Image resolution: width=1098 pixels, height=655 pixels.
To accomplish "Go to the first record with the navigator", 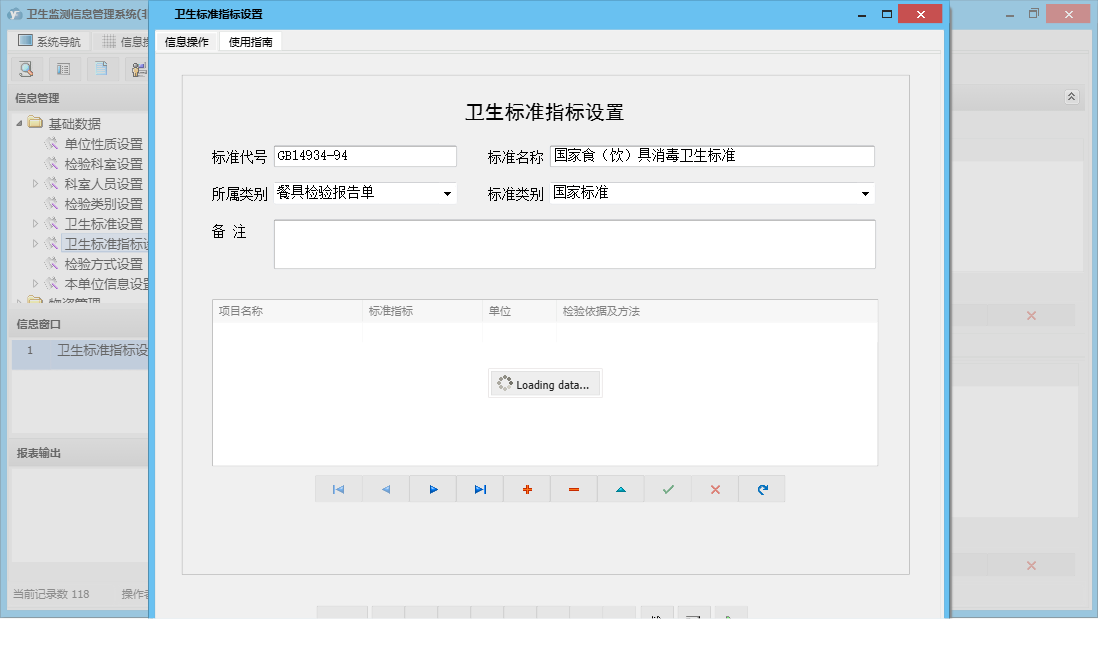I will (338, 489).
